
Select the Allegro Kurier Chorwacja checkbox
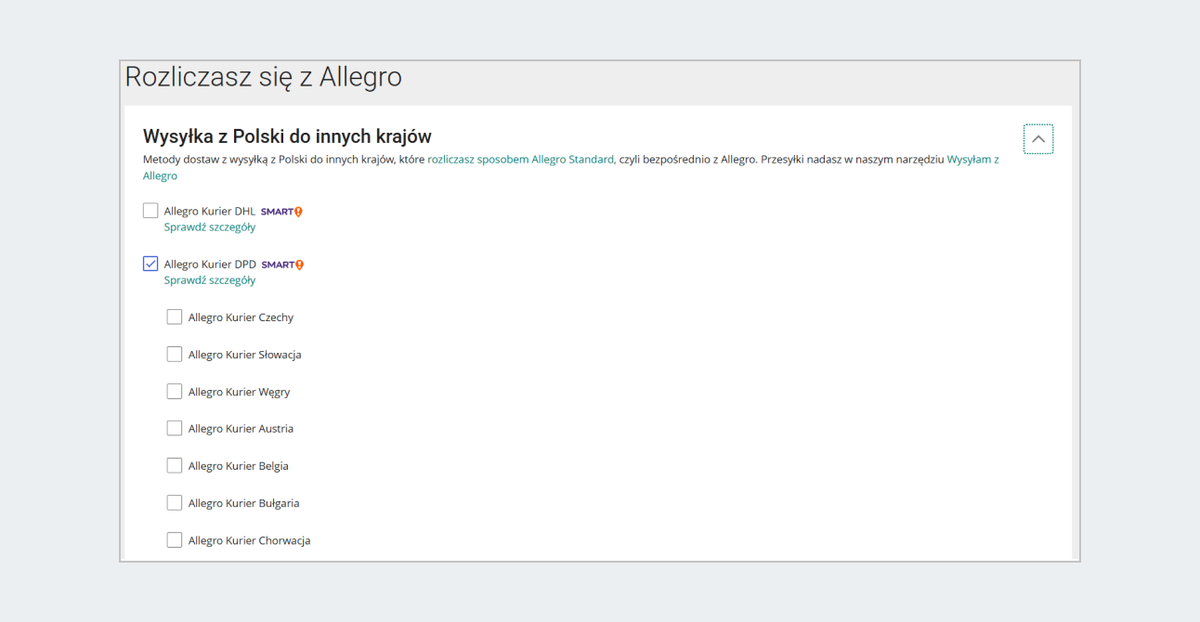pos(174,540)
